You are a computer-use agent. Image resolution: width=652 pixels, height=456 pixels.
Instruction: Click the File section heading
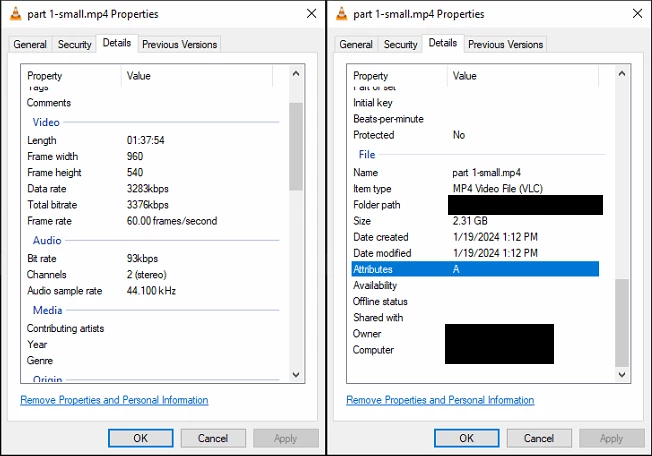(x=367, y=155)
